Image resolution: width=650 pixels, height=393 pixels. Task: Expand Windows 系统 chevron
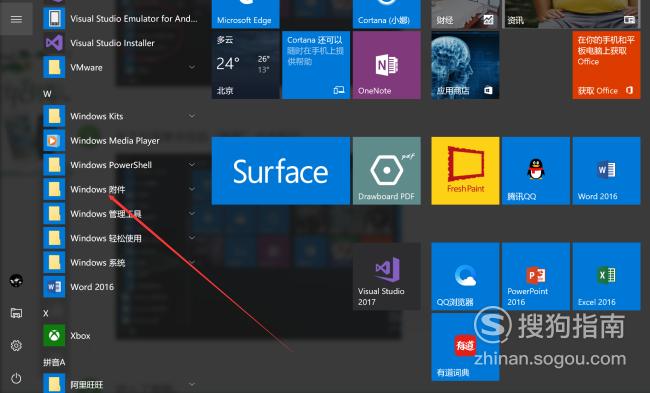(192, 263)
